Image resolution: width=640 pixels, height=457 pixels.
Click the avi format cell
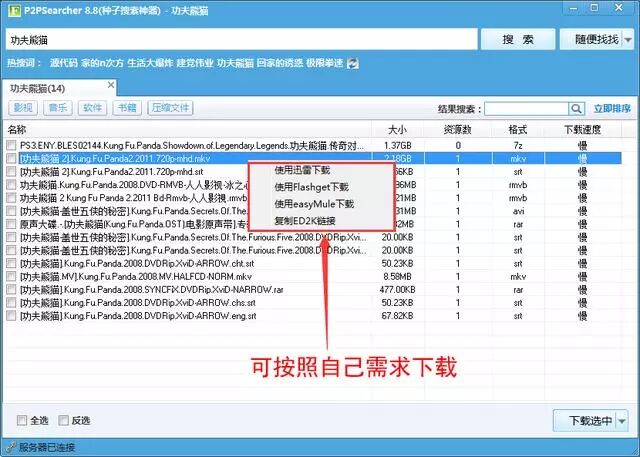click(x=518, y=211)
